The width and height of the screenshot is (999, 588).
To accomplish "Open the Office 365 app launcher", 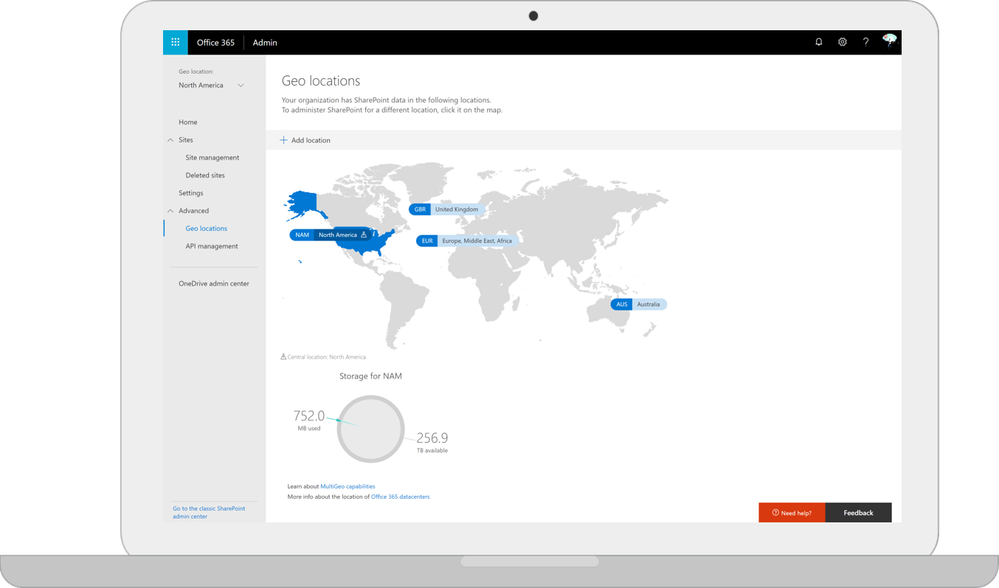I will [x=175, y=42].
